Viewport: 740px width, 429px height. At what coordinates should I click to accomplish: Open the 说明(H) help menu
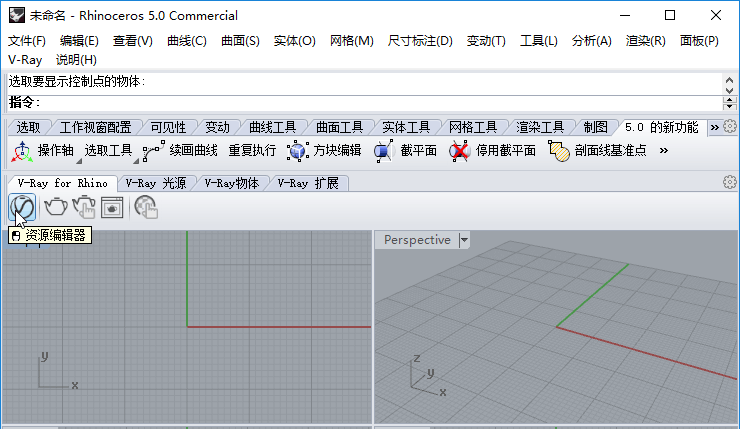(x=76, y=60)
